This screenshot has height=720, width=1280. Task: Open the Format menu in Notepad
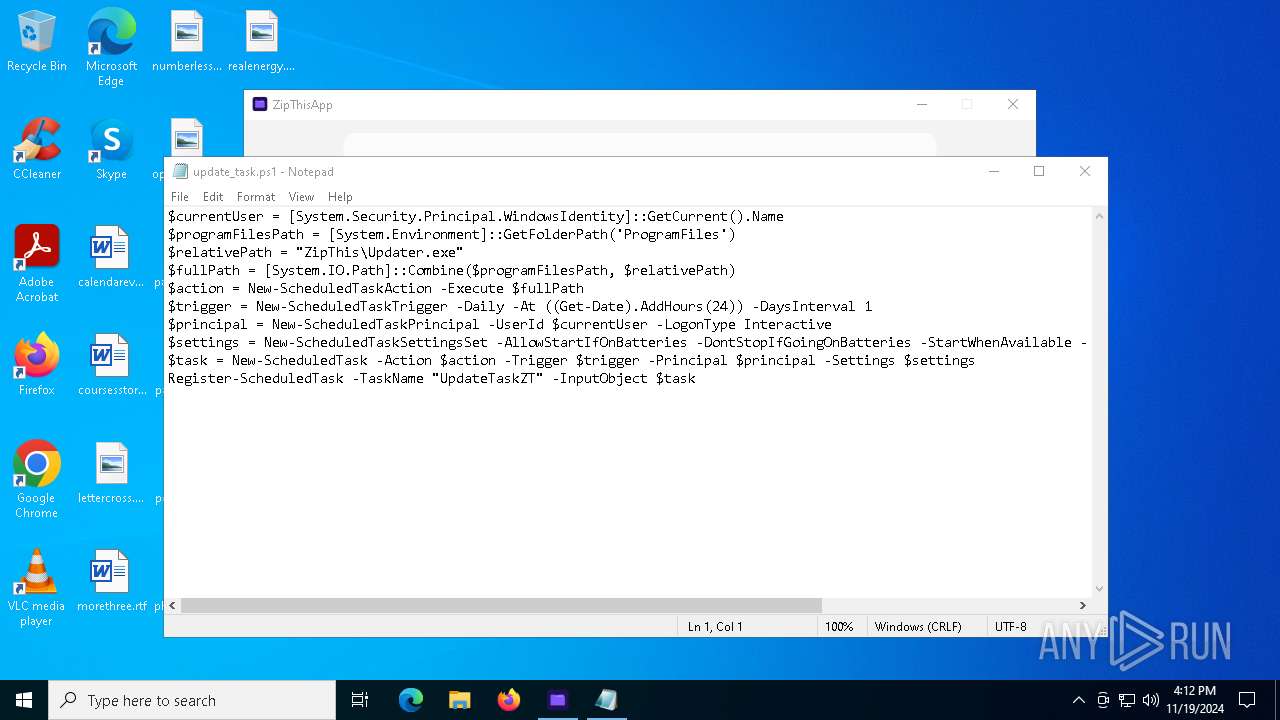click(256, 197)
